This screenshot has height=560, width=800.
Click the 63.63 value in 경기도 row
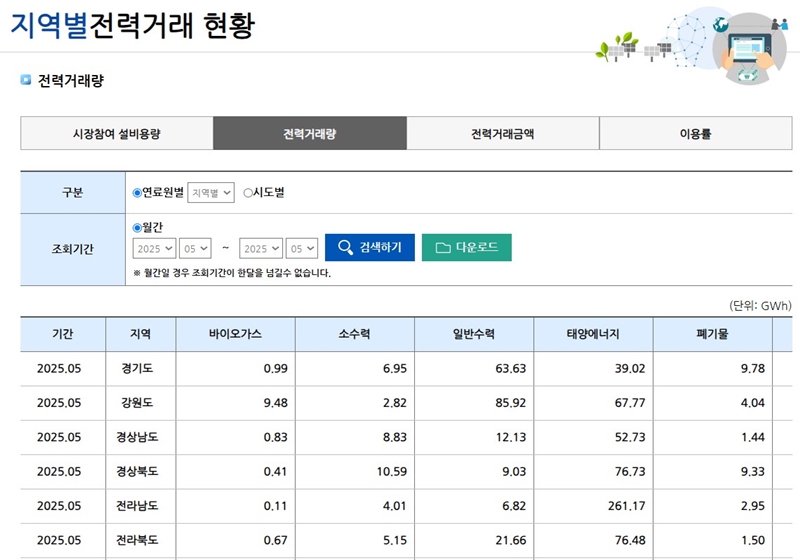click(511, 369)
